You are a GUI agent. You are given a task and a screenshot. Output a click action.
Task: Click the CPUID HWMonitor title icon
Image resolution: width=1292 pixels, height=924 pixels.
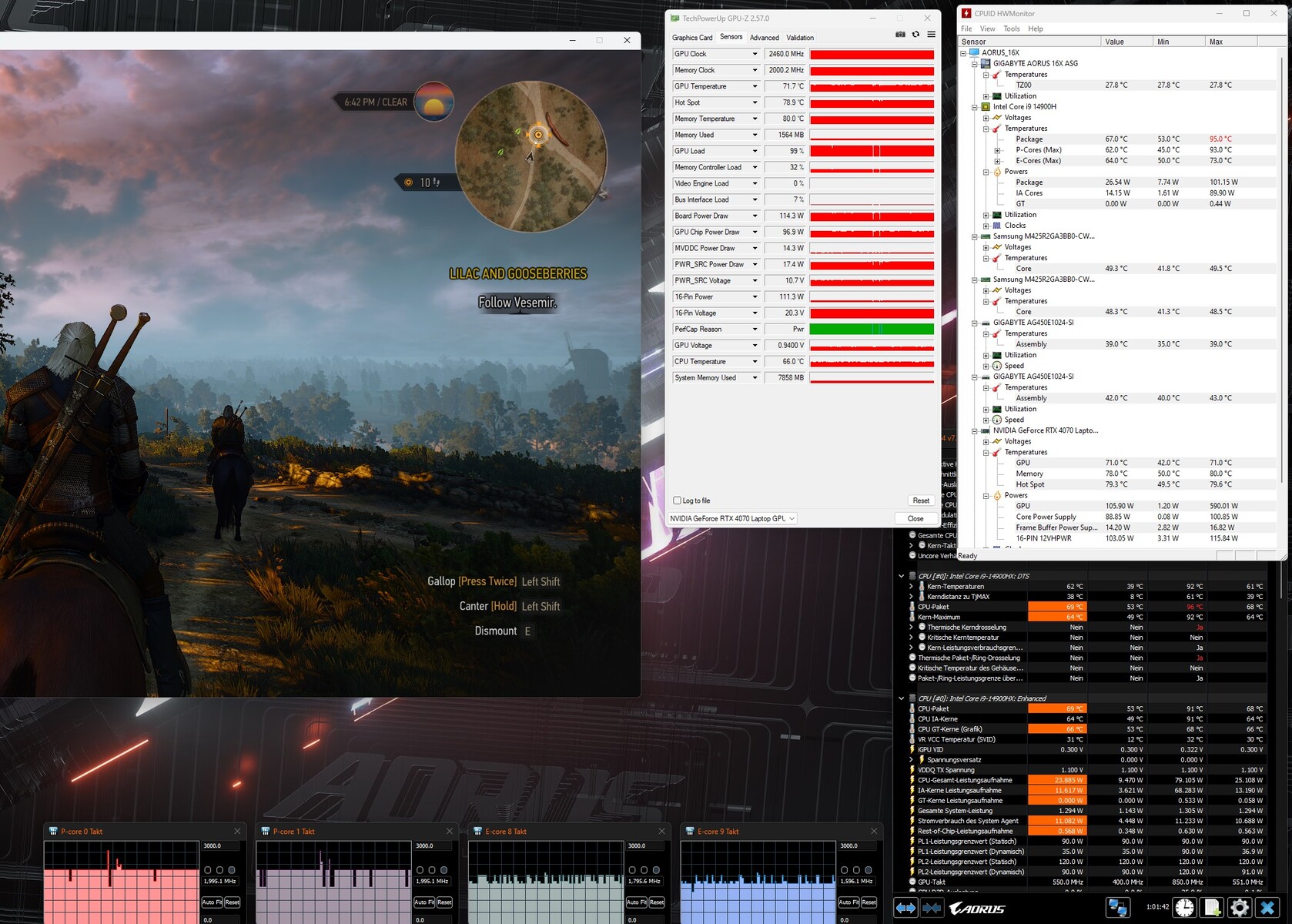(x=966, y=13)
